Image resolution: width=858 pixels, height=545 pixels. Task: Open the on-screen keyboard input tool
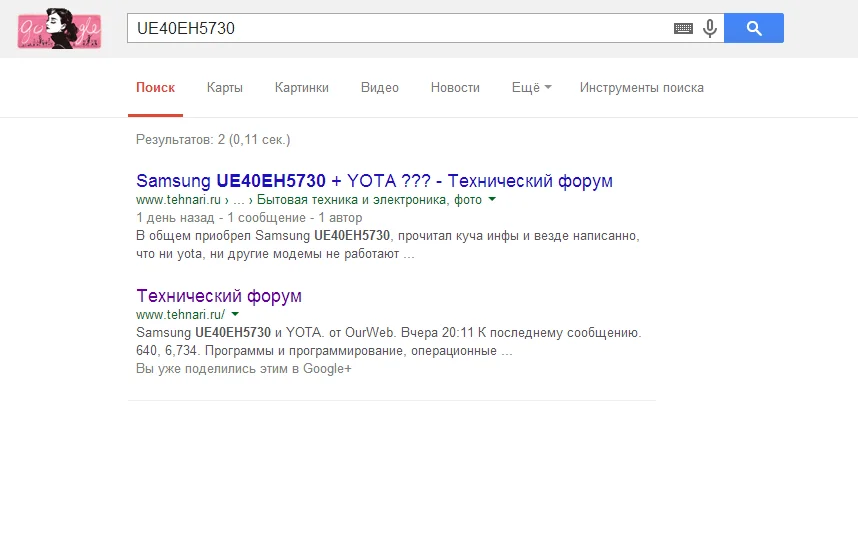click(x=683, y=28)
